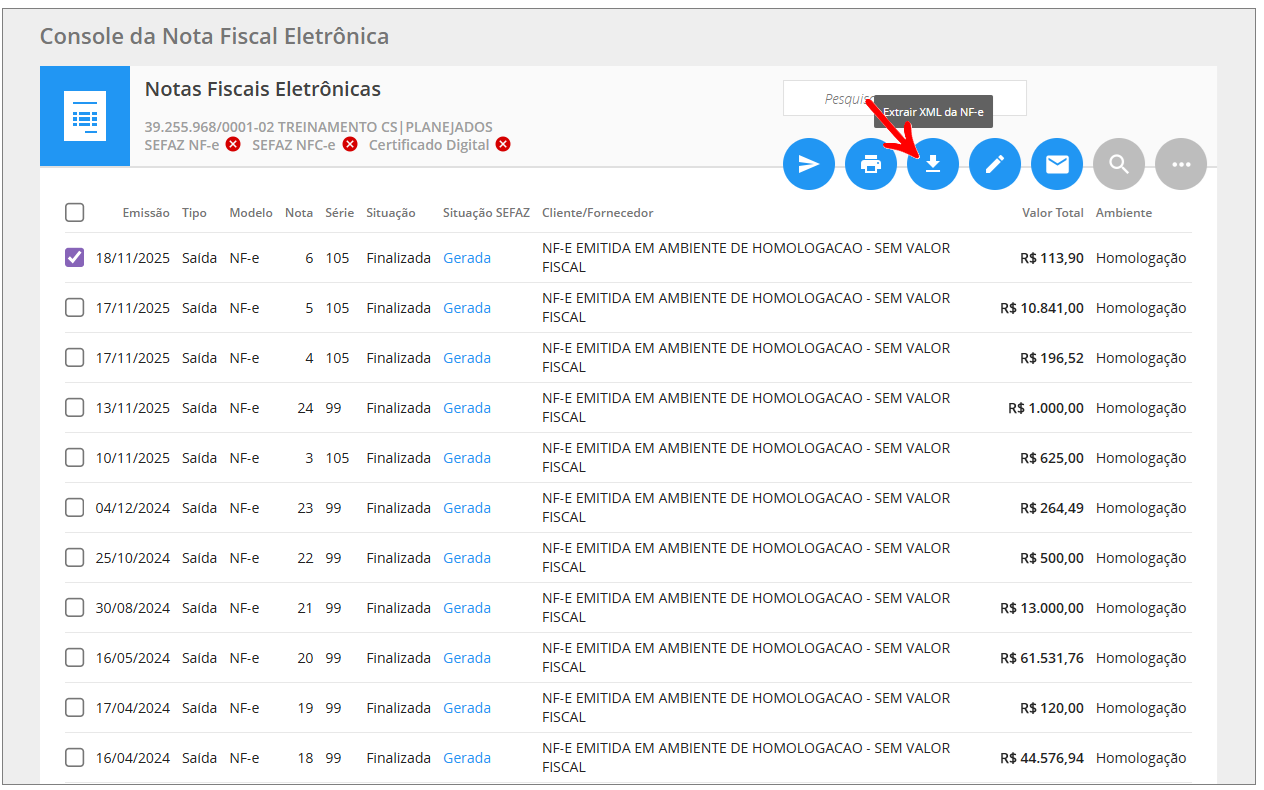
Task: Open Gerada link for note 18
Action: pyautogui.click(x=467, y=758)
